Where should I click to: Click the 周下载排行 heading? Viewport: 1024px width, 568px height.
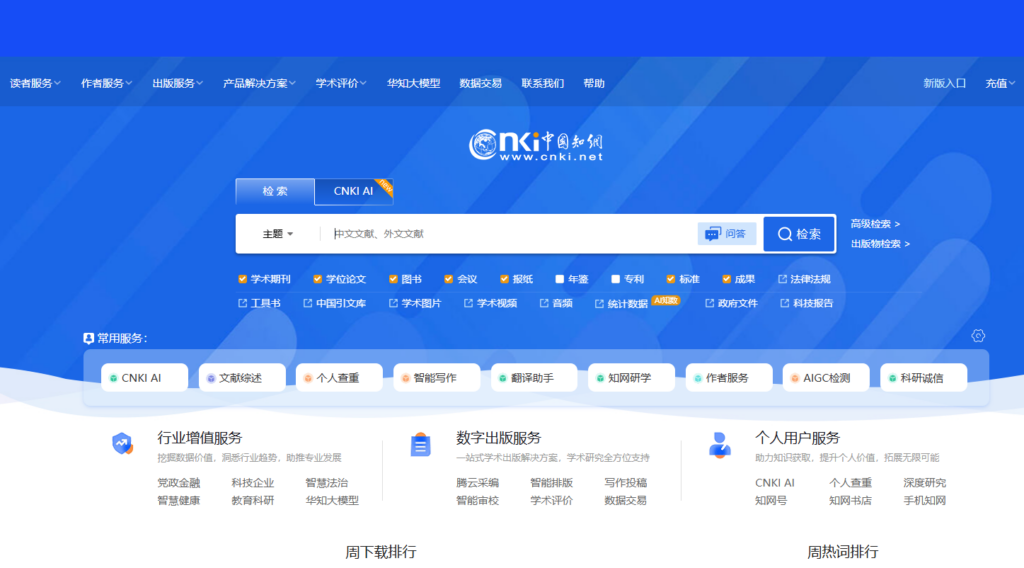pyautogui.click(x=381, y=552)
